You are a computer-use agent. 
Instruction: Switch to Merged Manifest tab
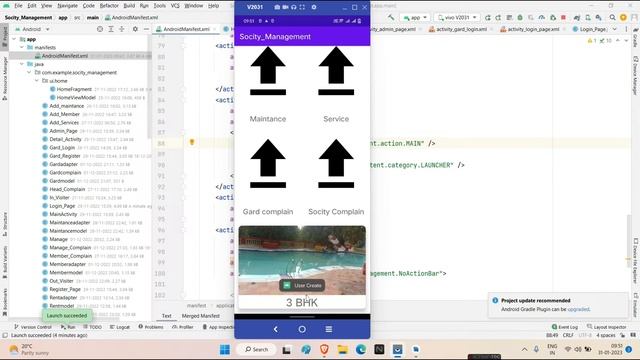pos(200,316)
